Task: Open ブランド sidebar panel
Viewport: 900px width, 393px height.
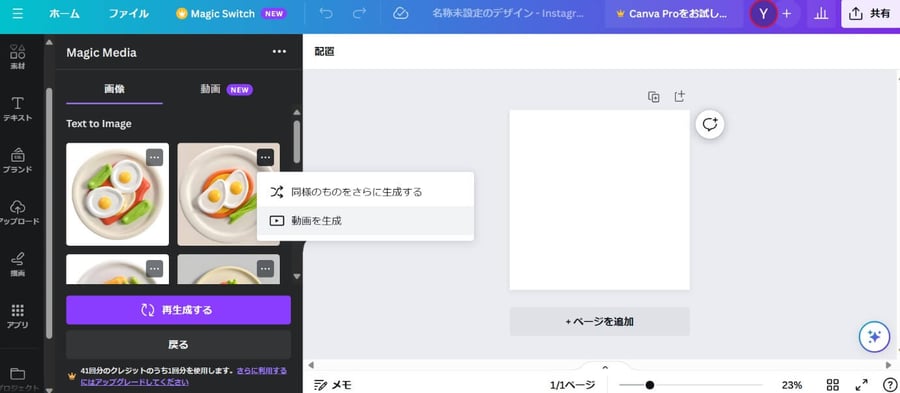Action: click(x=18, y=161)
